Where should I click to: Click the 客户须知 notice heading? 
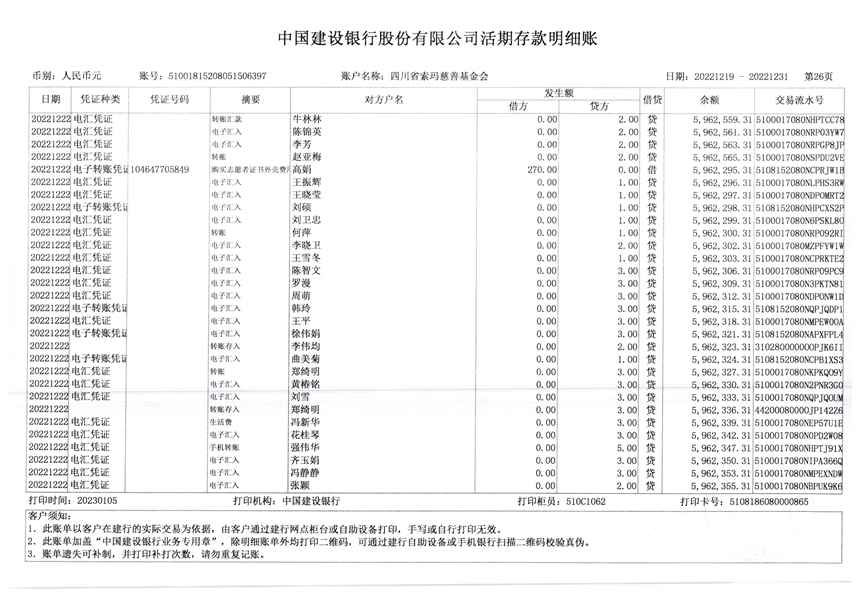(49, 516)
